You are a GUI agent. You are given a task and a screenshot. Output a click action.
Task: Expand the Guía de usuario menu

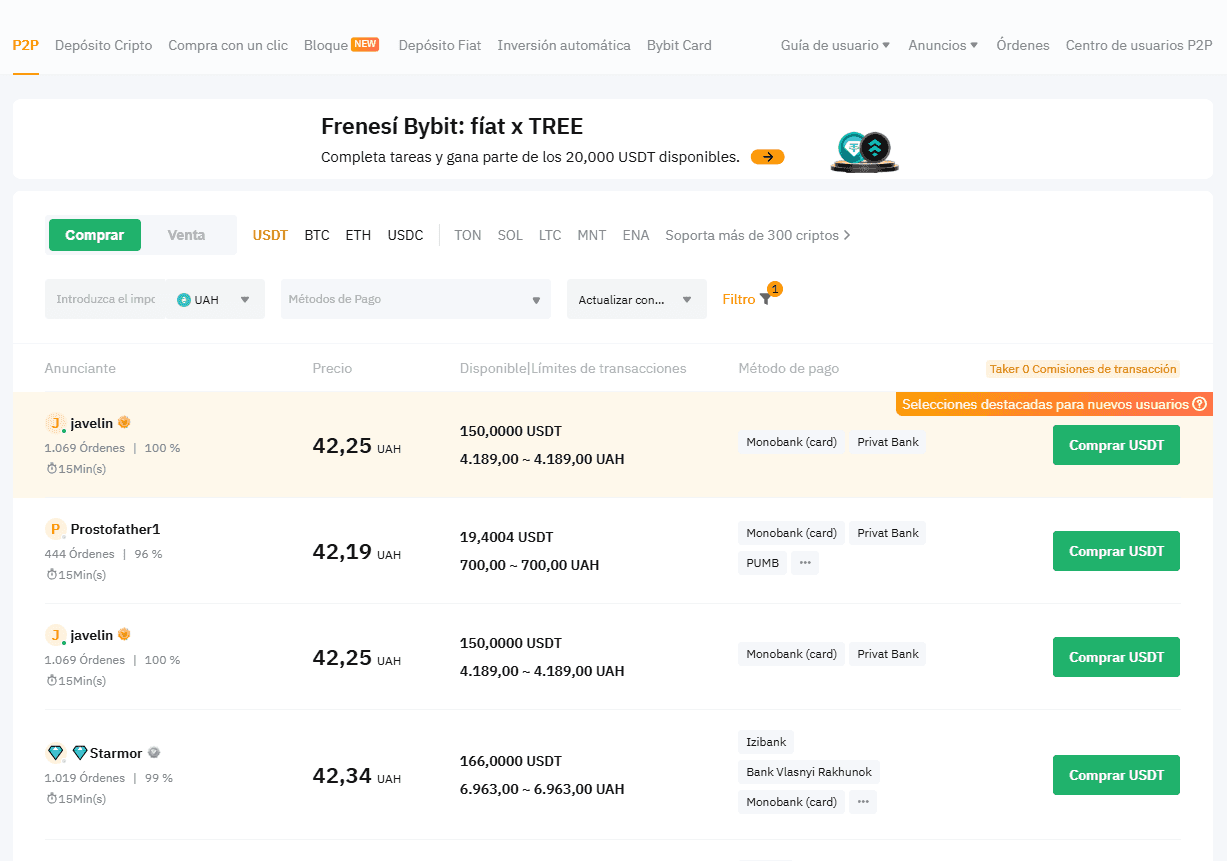click(835, 45)
